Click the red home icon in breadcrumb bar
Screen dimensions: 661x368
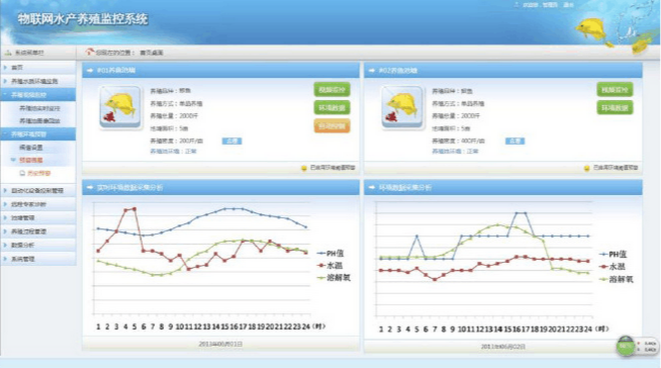[x=89, y=52]
